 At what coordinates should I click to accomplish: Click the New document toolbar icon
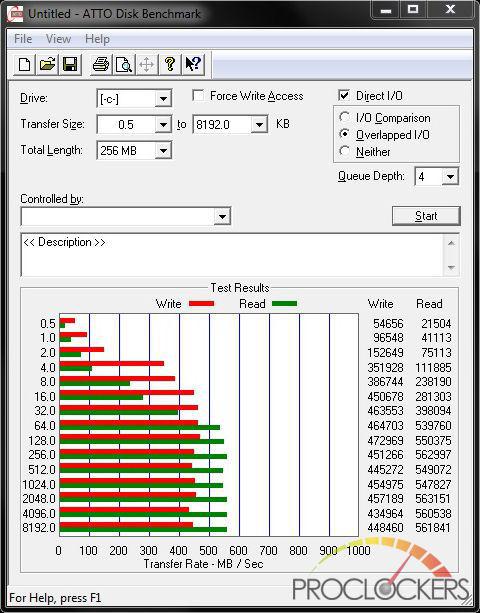point(24,65)
